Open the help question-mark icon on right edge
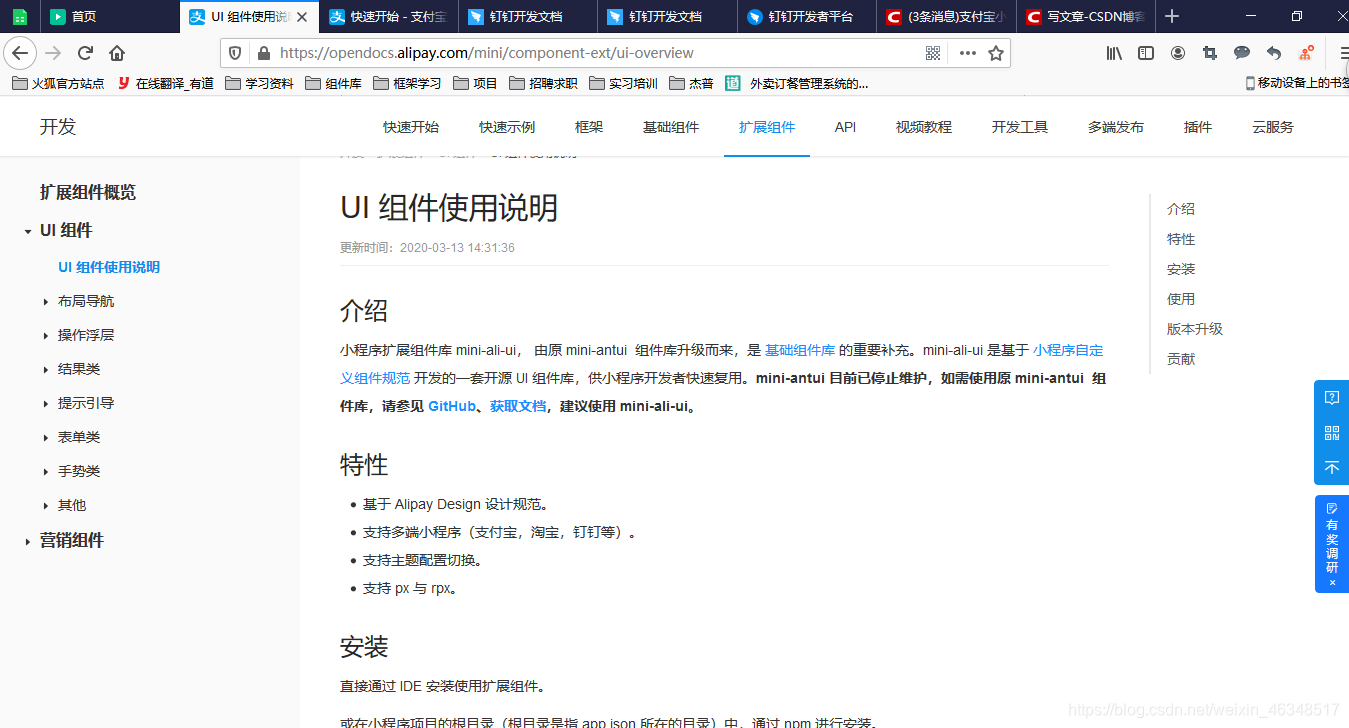The image size is (1349, 728). tap(1331, 397)
